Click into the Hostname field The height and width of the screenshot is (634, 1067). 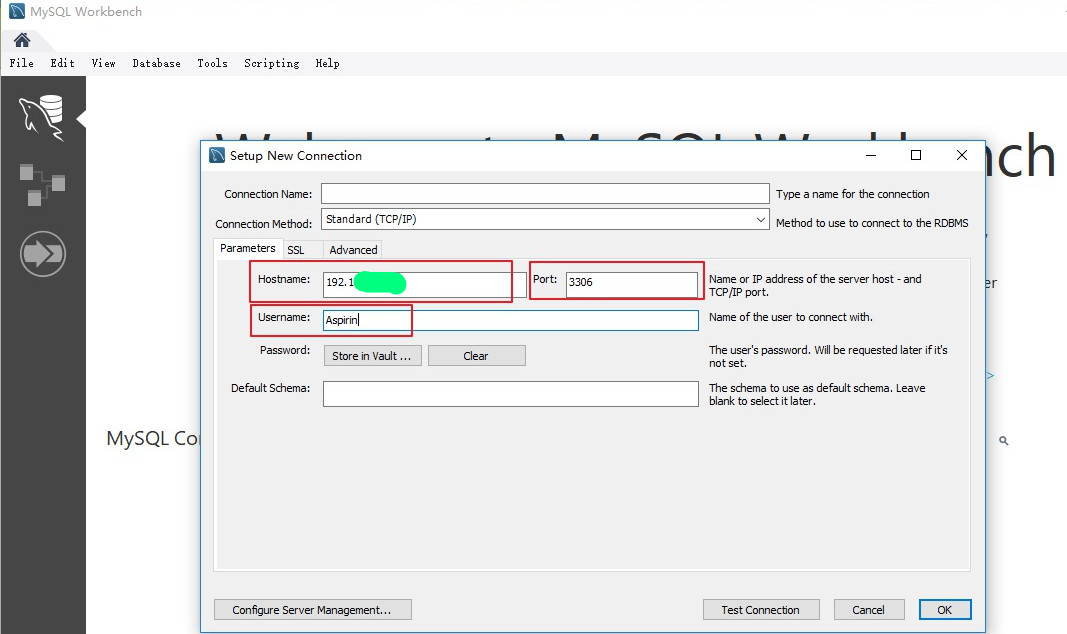[x=425, y=285]
